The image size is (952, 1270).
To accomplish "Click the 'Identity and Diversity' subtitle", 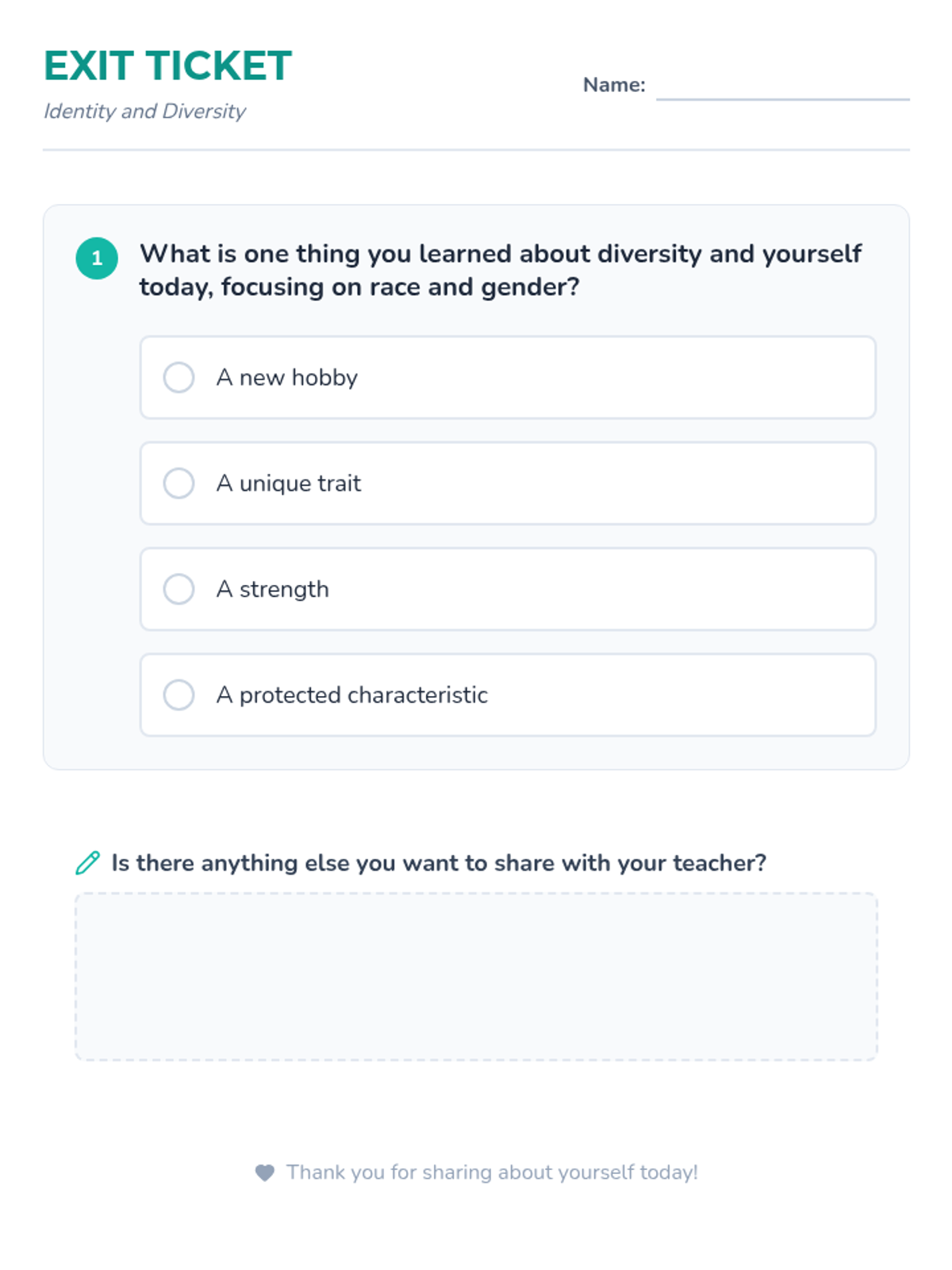I will pos(144,111).
